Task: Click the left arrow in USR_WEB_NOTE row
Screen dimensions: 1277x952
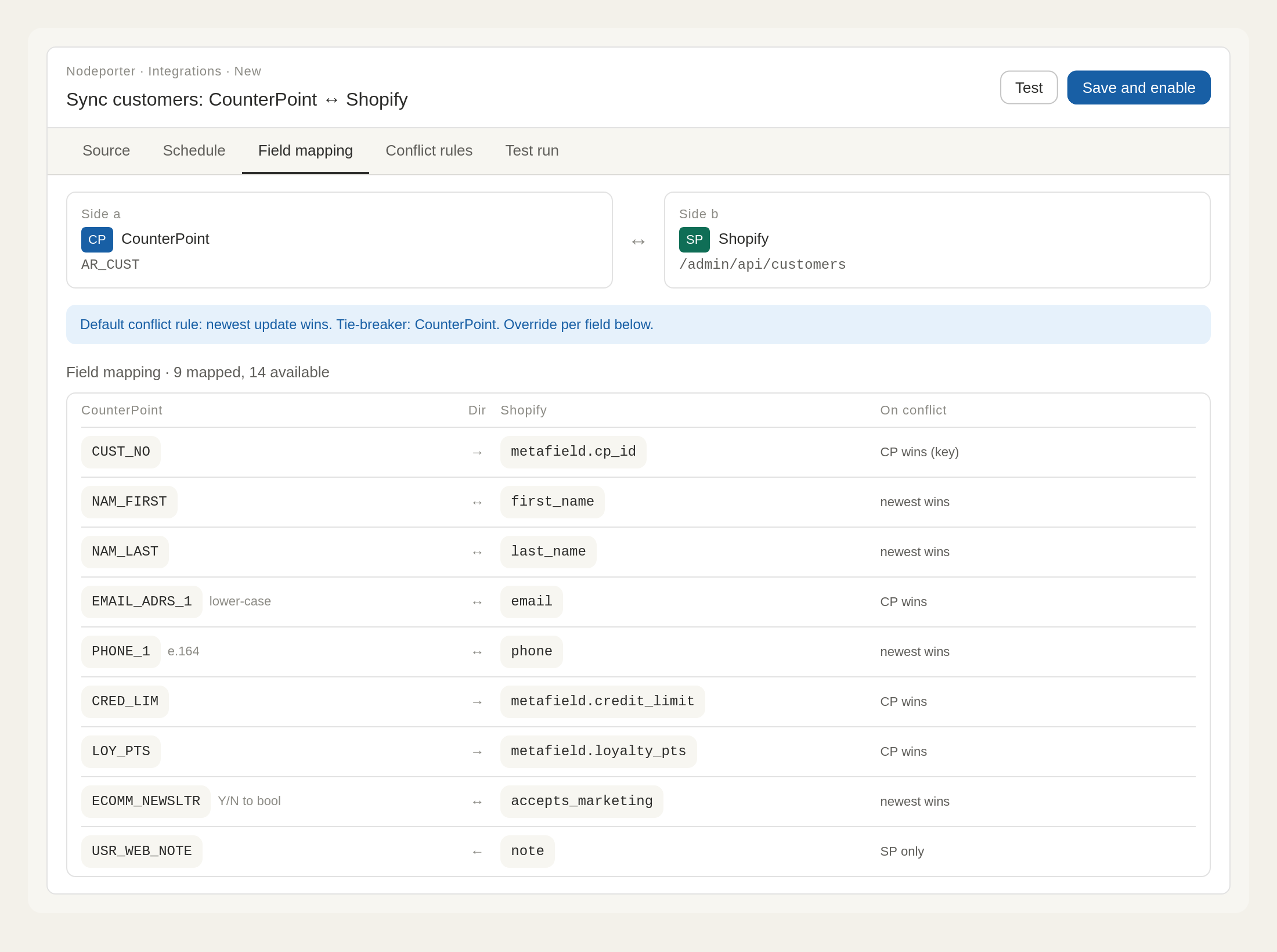Action: click(477, 852)
